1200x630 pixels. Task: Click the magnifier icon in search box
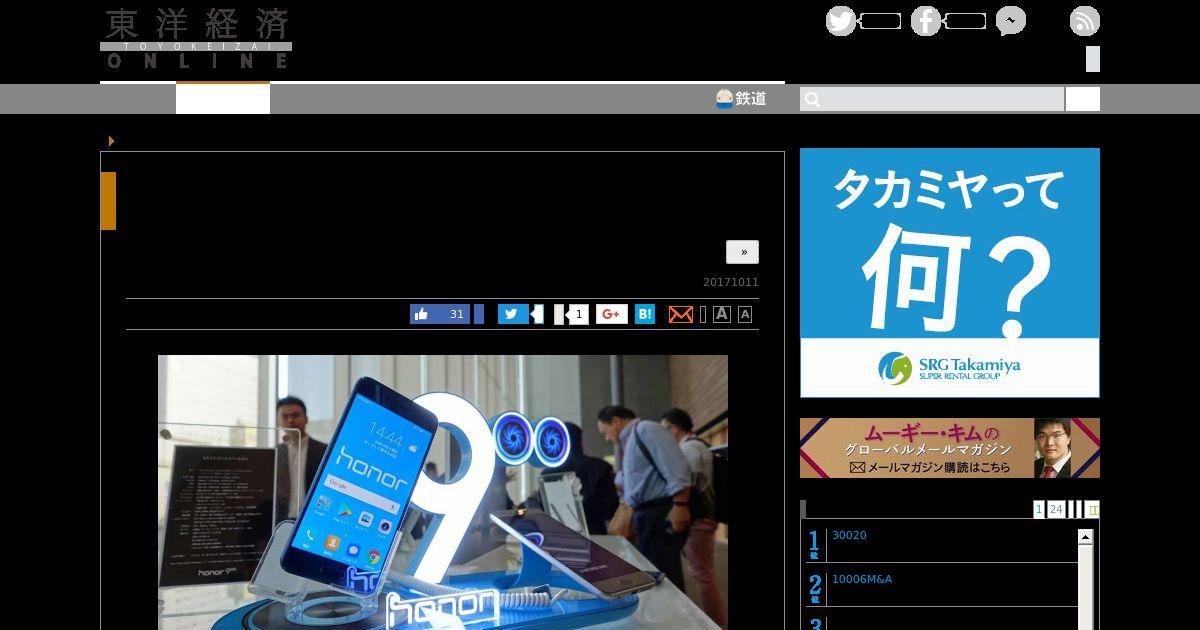[x=813, y=99]
